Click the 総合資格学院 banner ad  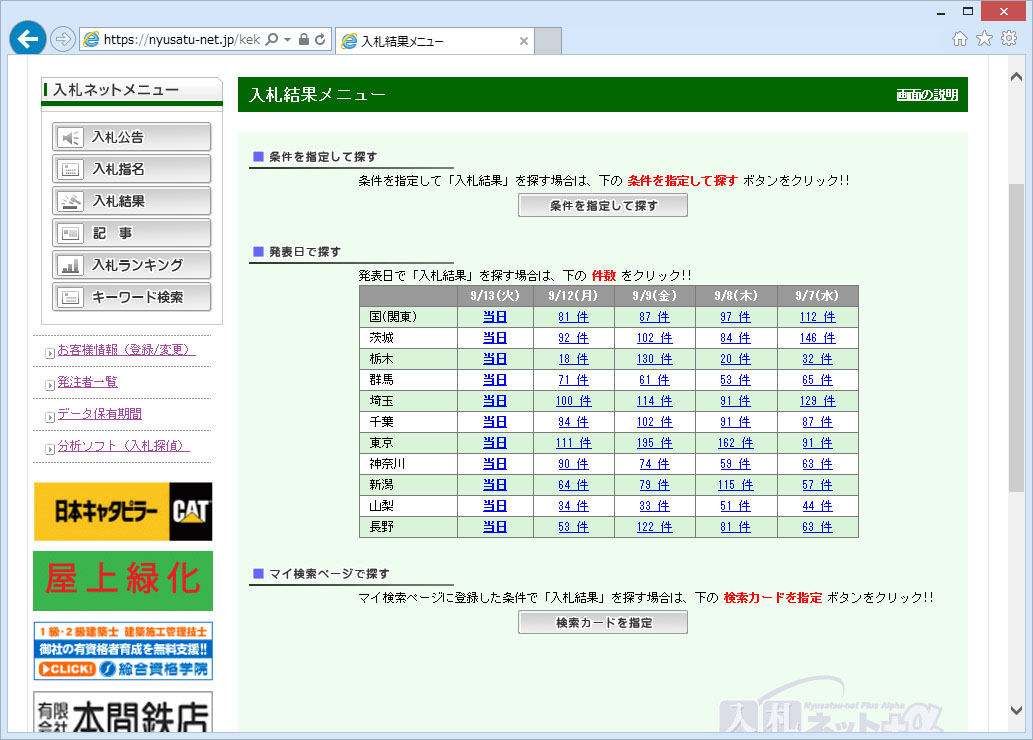tap(123, 651)
